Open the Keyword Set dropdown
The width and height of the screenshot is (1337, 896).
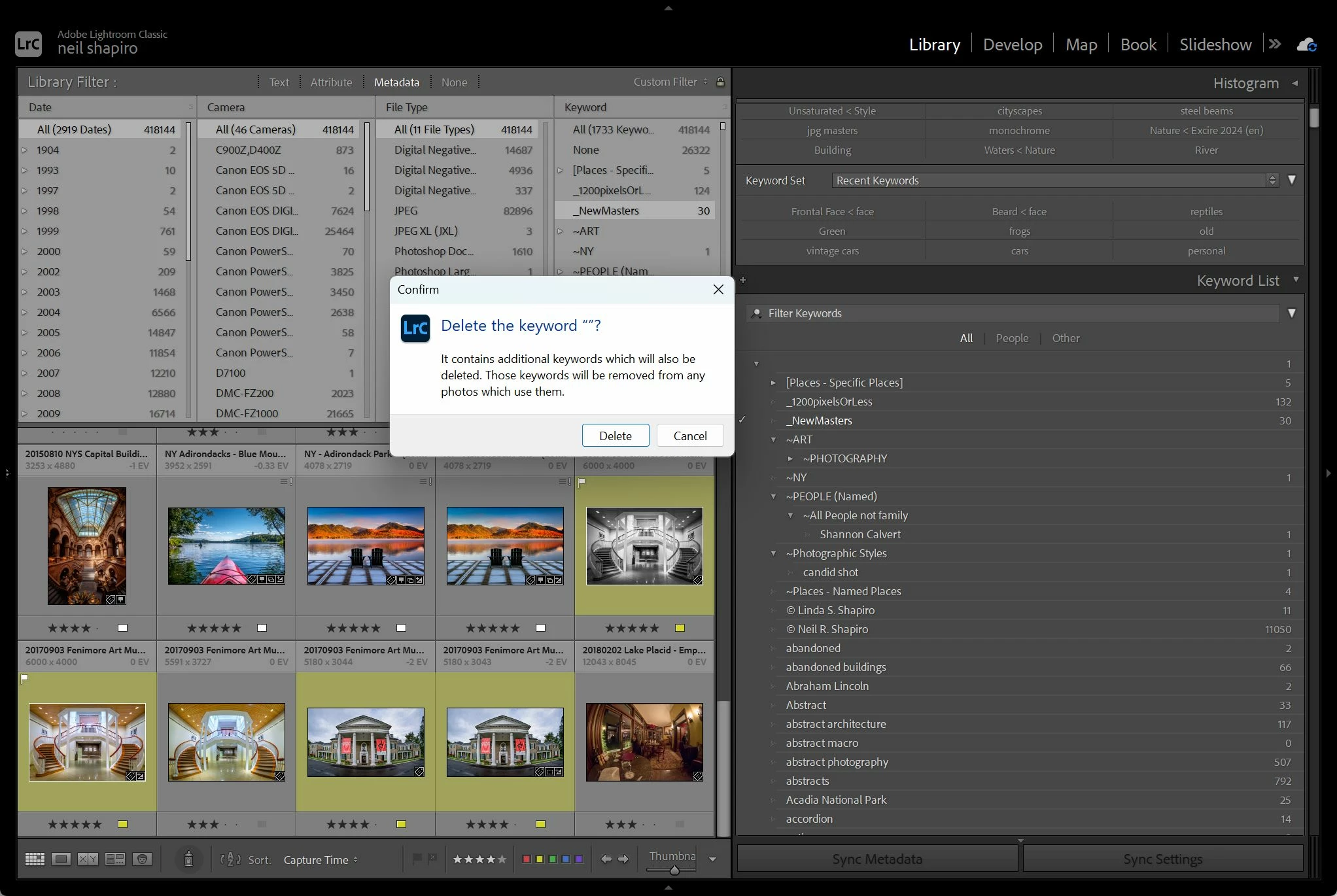(x=1054, y=181)
